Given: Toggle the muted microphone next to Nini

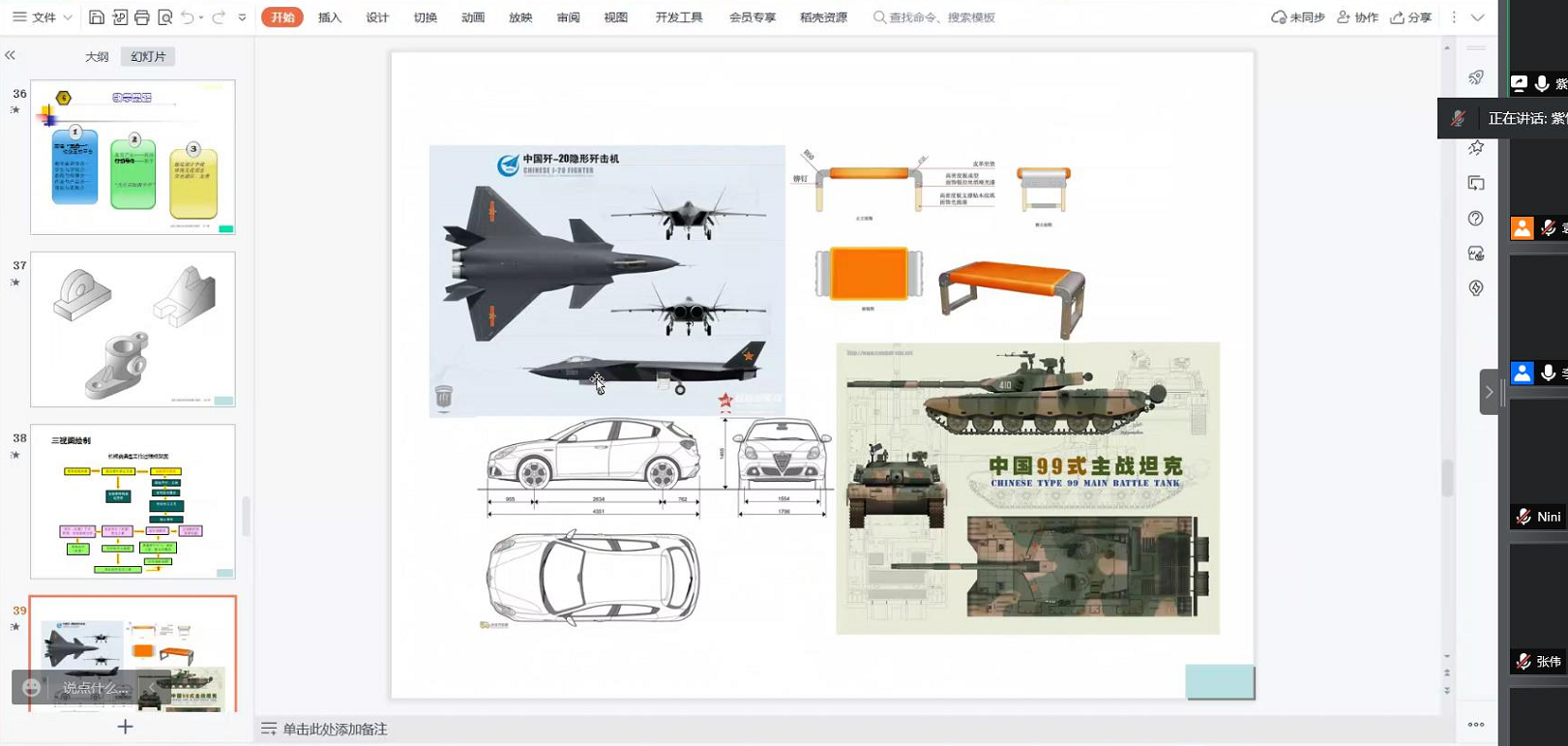Looking at the screenshot, I should click(1524, 517).
